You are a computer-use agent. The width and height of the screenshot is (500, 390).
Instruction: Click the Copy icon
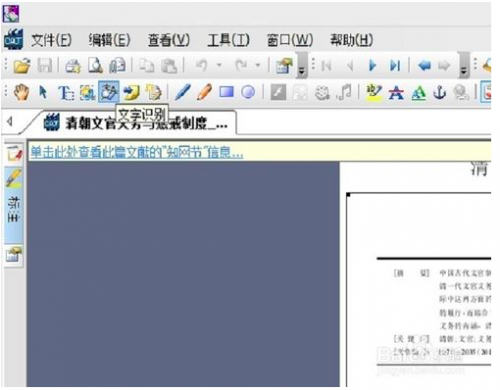[146, 66]
